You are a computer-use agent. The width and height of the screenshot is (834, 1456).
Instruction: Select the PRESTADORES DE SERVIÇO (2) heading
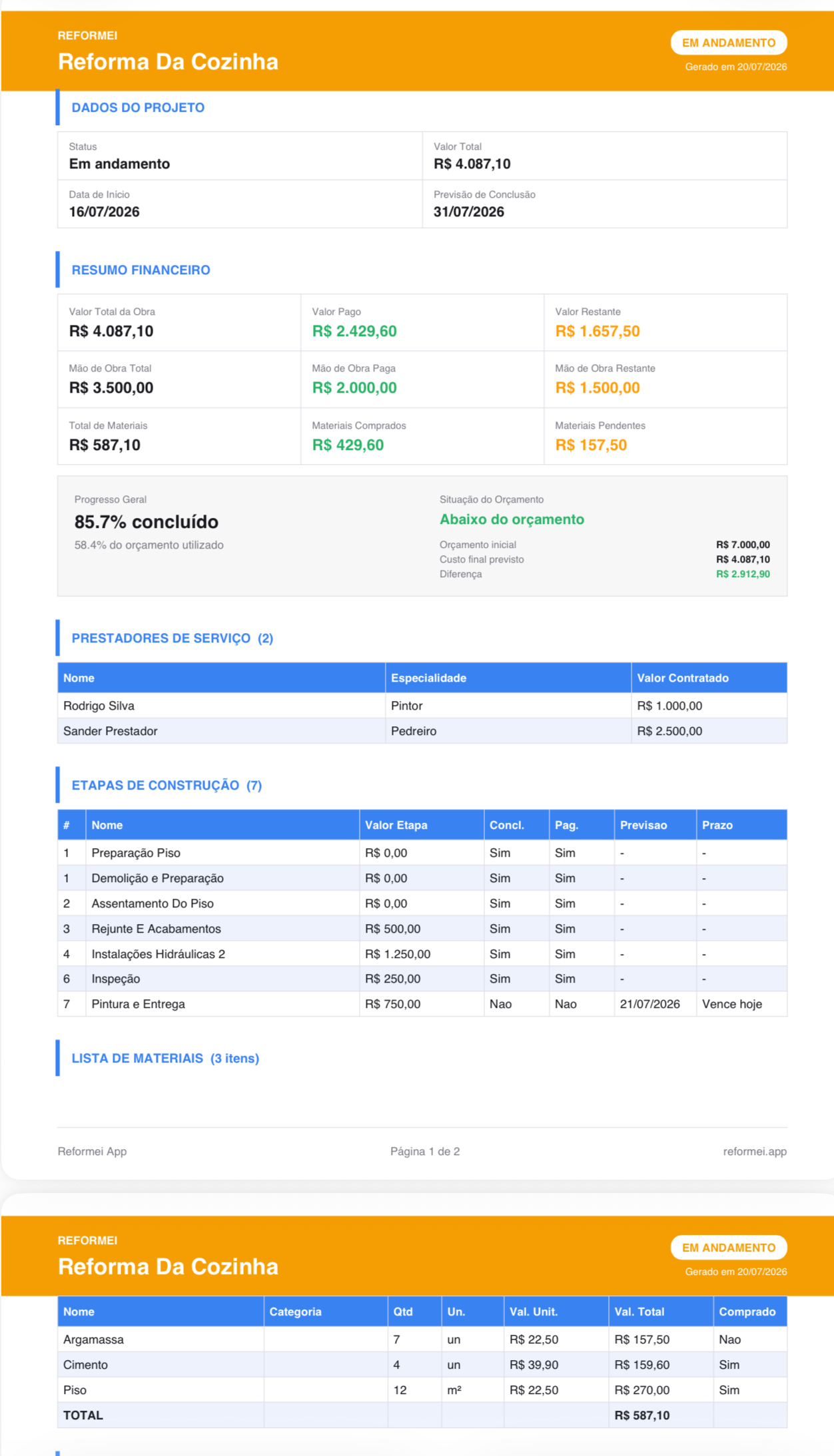[x=173, y=638]
